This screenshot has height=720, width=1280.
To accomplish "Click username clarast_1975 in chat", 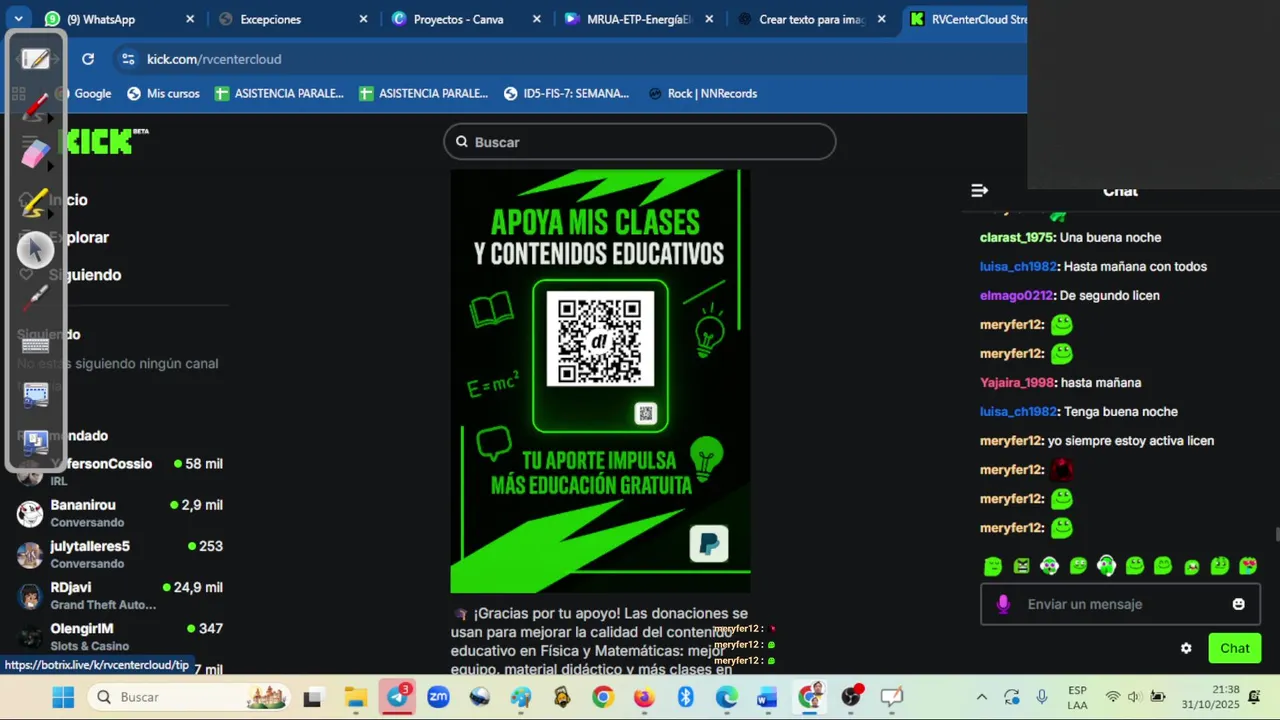I will point(1017,238).
